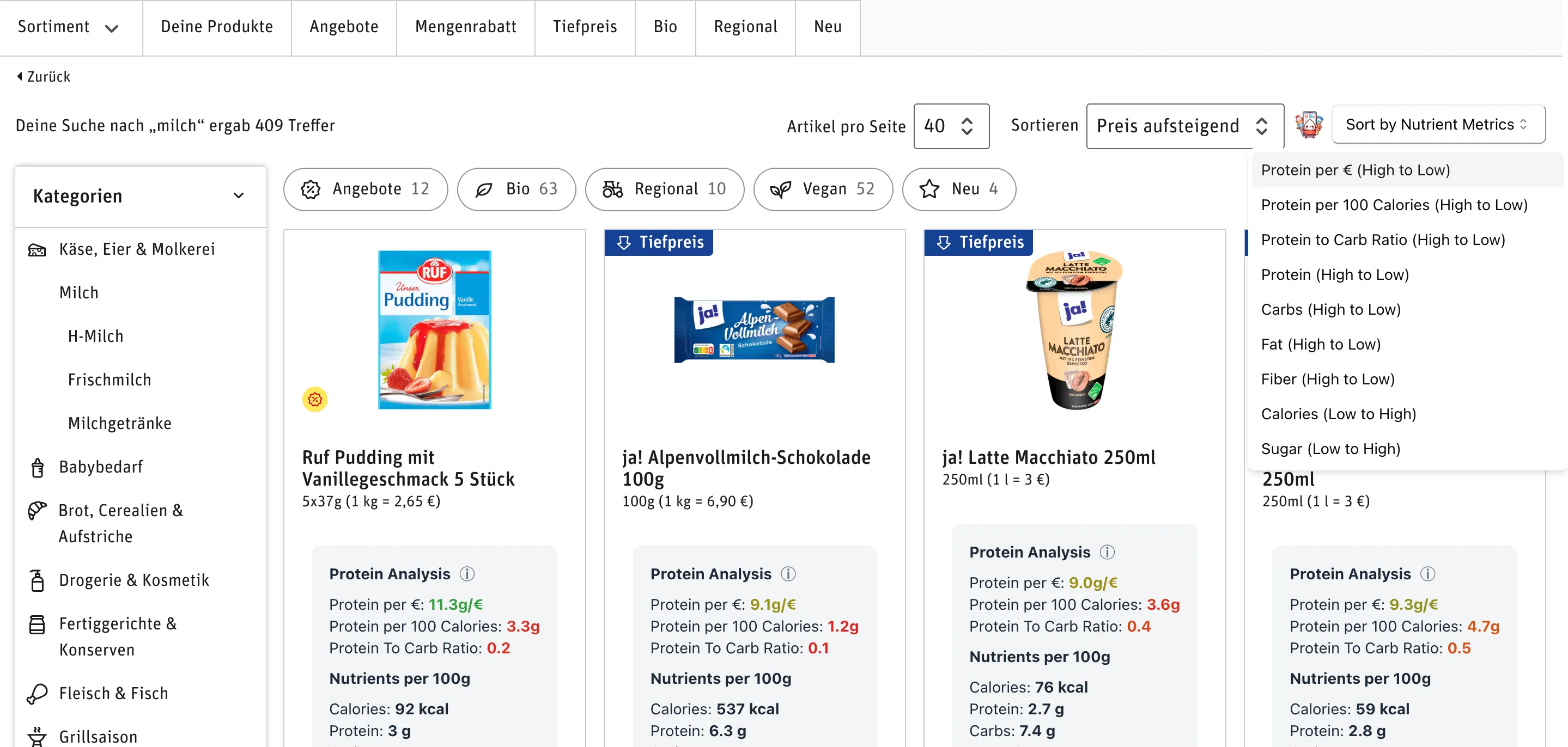Toggle the Bio filter chip

click(x=516, y=189)
